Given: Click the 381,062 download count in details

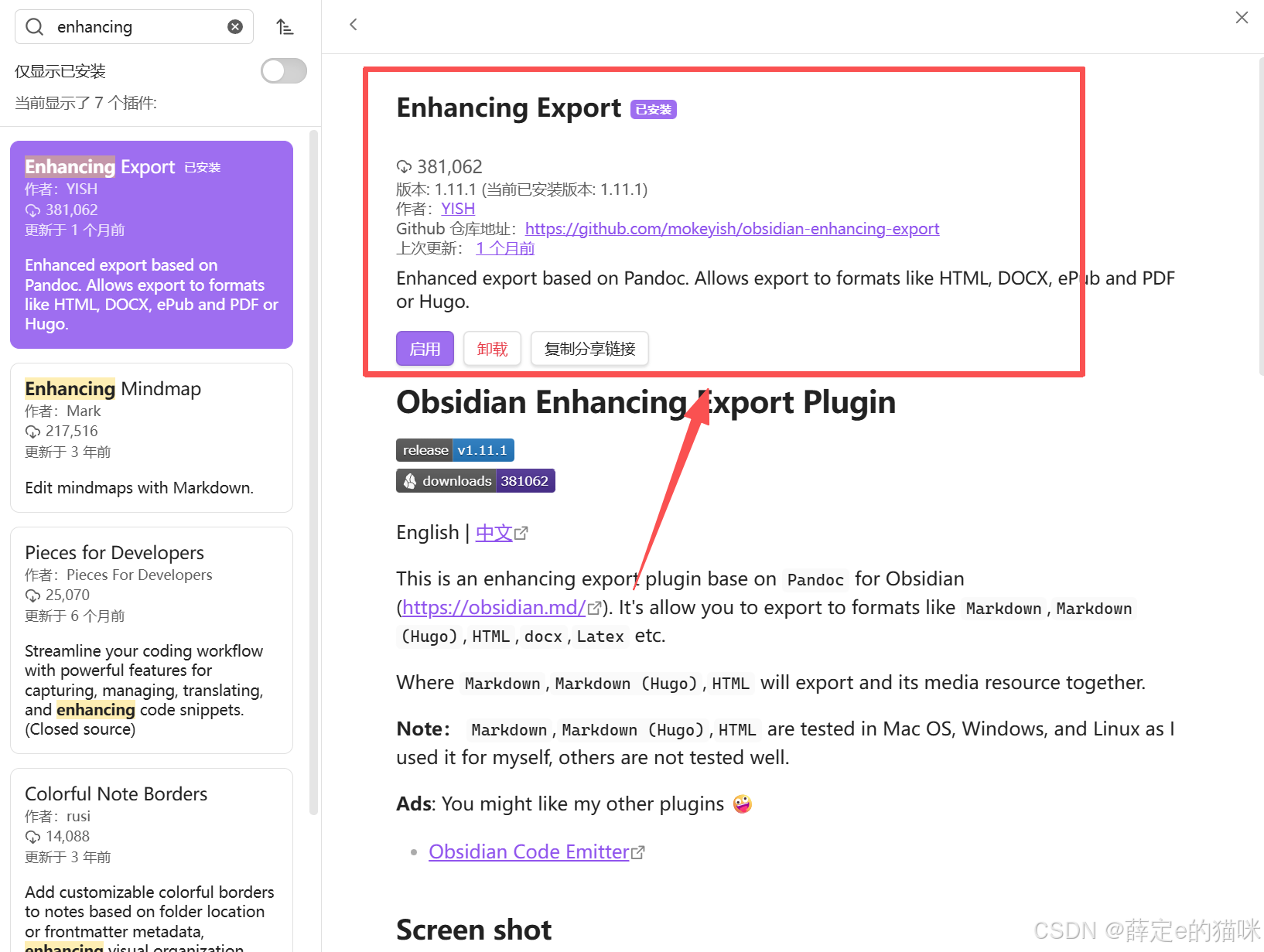Looking at the screenshot, I should (x=449, y=167).
